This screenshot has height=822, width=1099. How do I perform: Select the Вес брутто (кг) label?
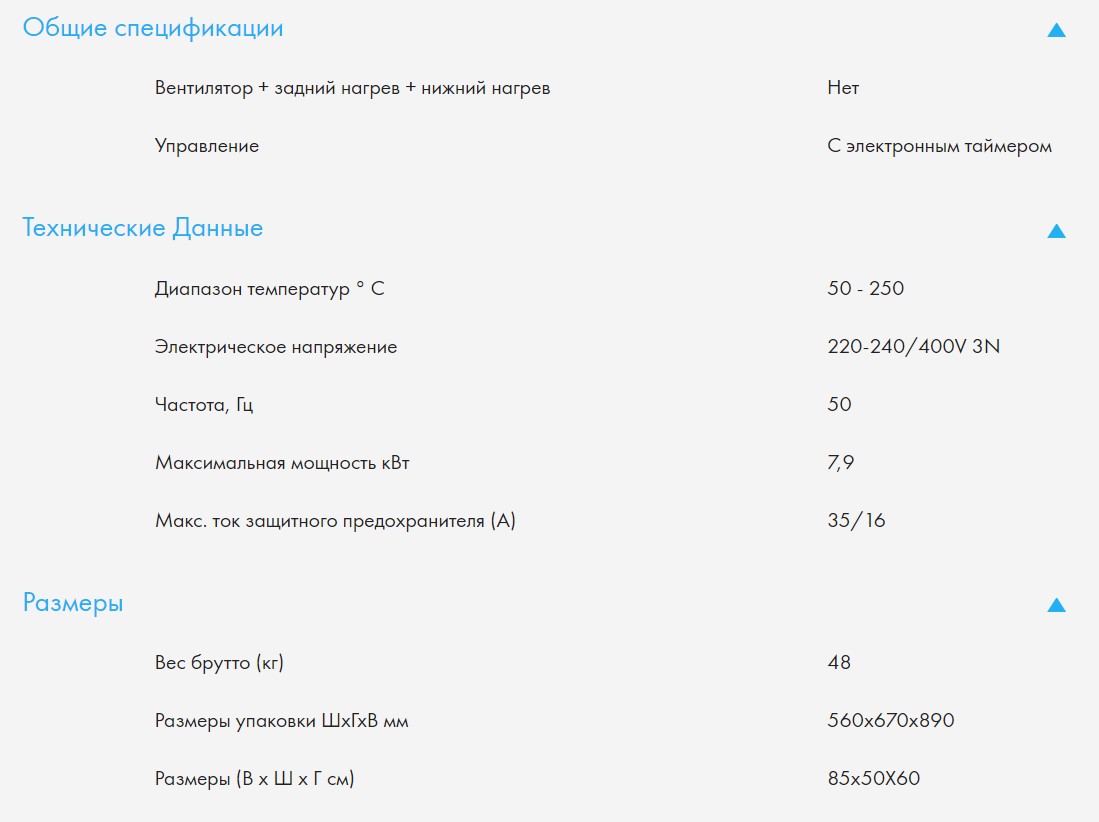pos(226,662)
